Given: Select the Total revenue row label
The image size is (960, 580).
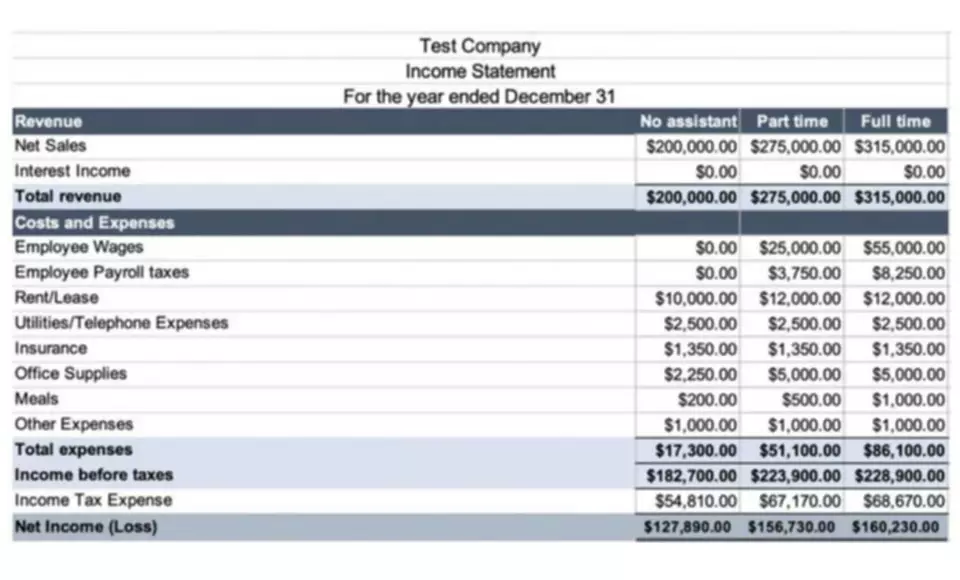Looking at the screenshot, I should click(68, 197).
